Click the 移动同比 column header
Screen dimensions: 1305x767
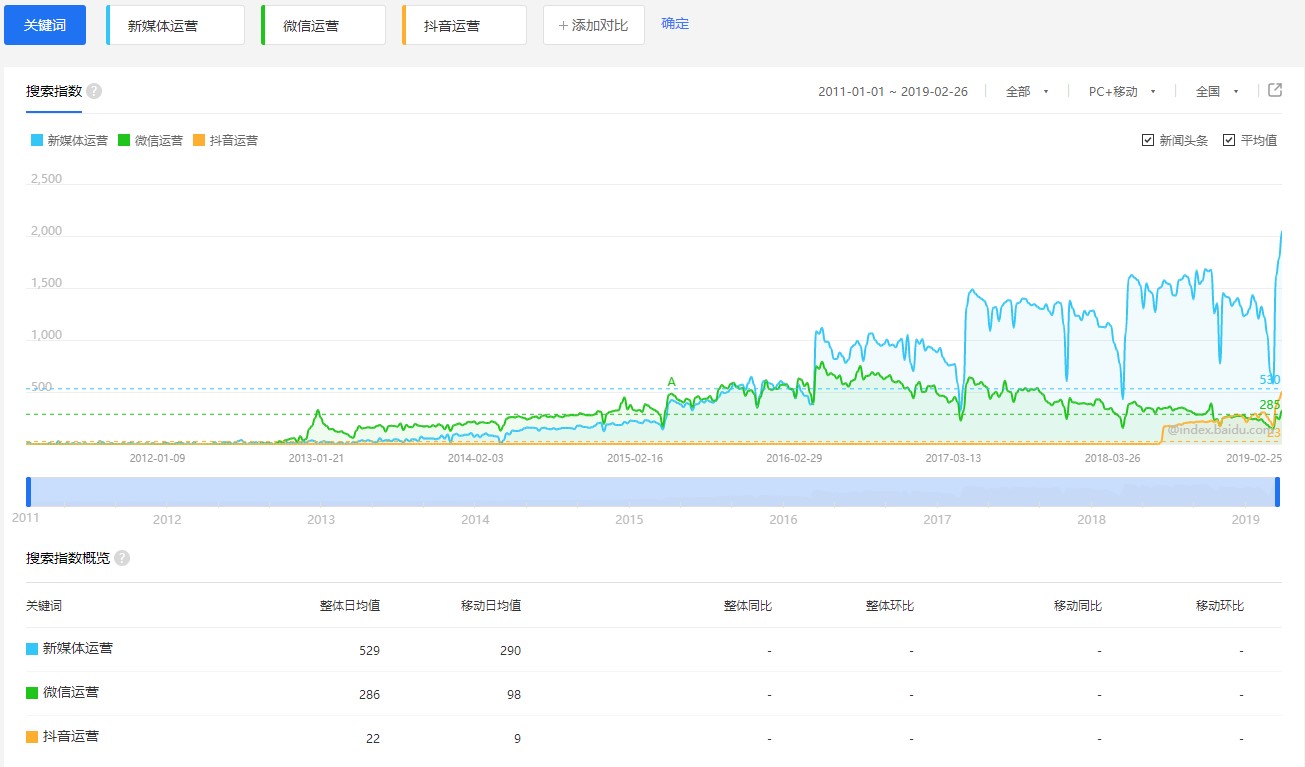coord(1078,606)
